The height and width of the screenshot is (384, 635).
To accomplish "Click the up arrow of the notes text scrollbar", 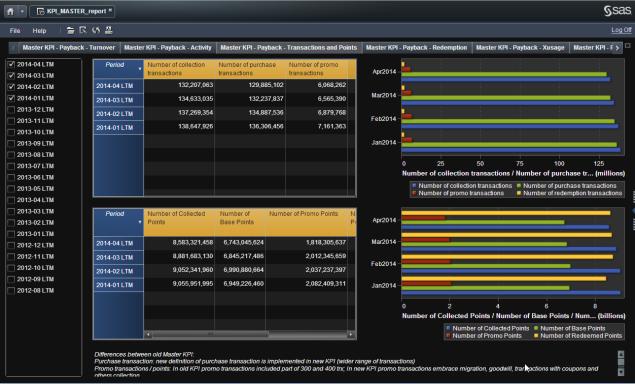I will (x=621, y=355).
